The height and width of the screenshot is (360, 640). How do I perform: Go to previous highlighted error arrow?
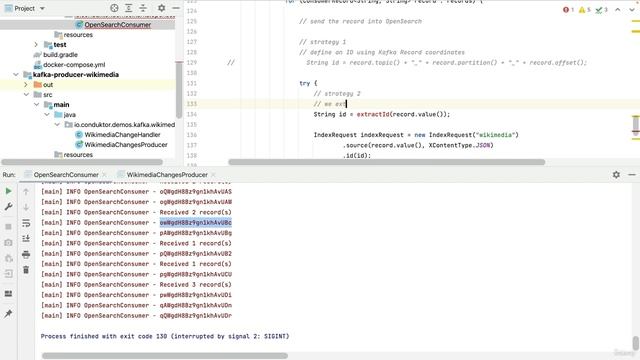click(618, 10)
